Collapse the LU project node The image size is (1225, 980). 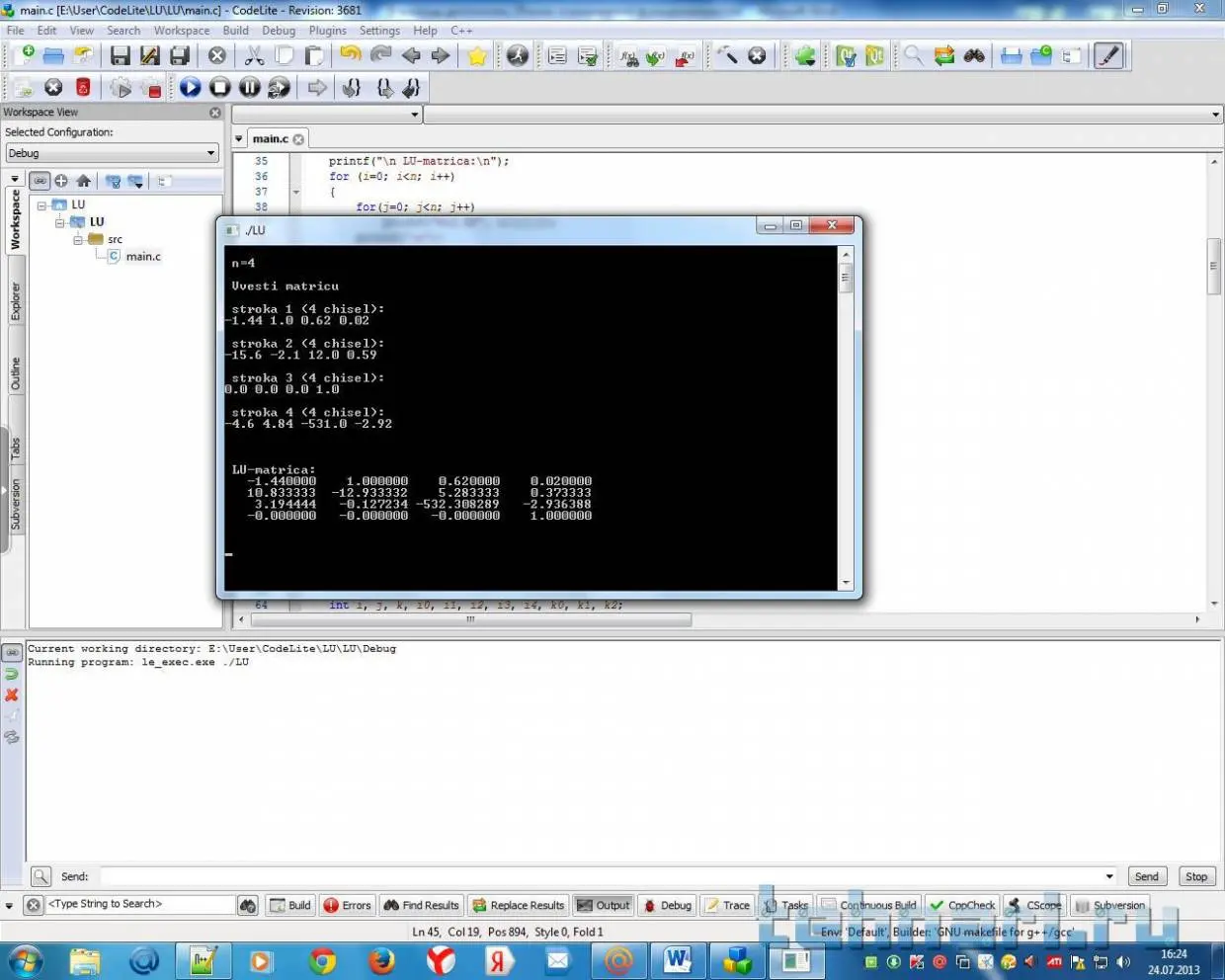[59, 222]
